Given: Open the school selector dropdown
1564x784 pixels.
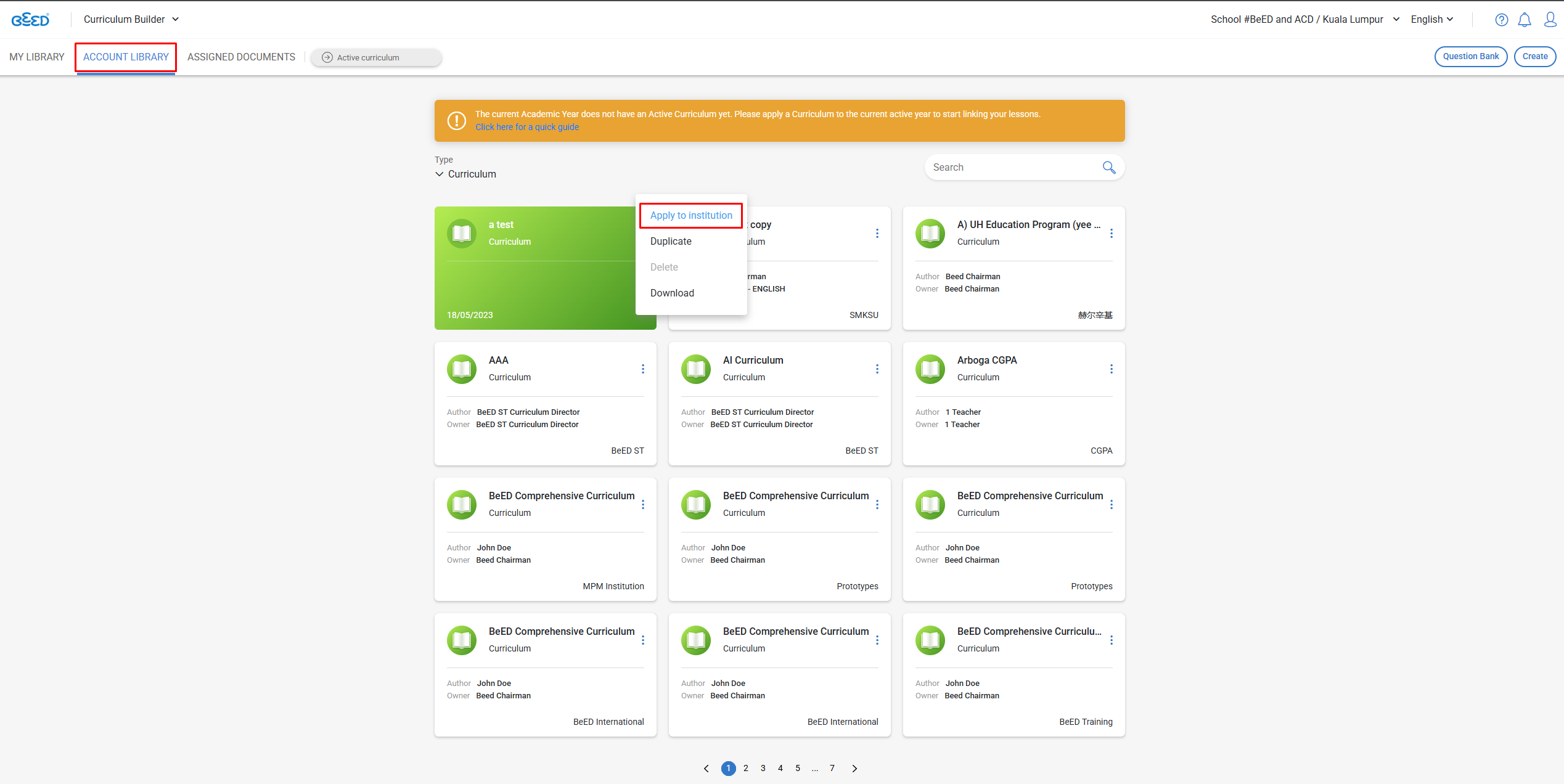Looking at the screenshot, I should point(1305,19).
